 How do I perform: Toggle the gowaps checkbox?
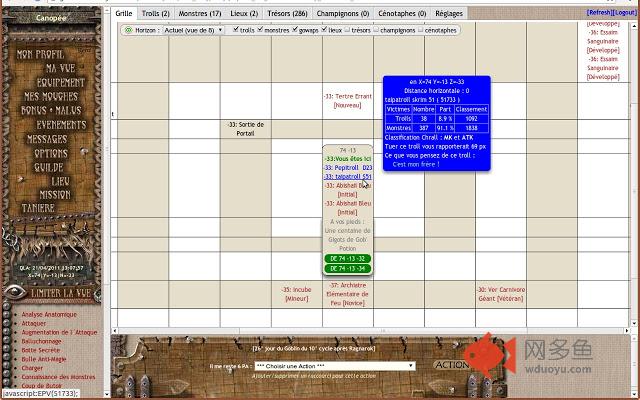(295, 29)
